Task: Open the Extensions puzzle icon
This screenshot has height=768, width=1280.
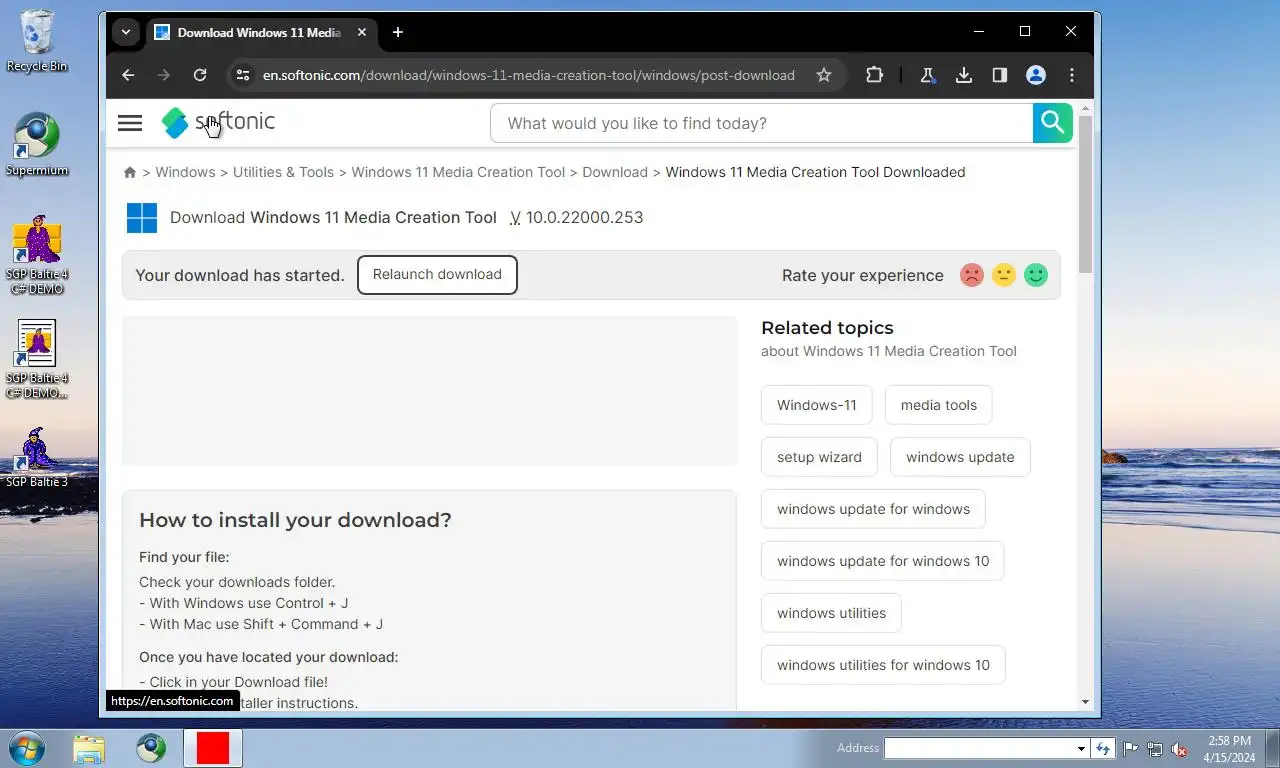Action: point(874,75)
